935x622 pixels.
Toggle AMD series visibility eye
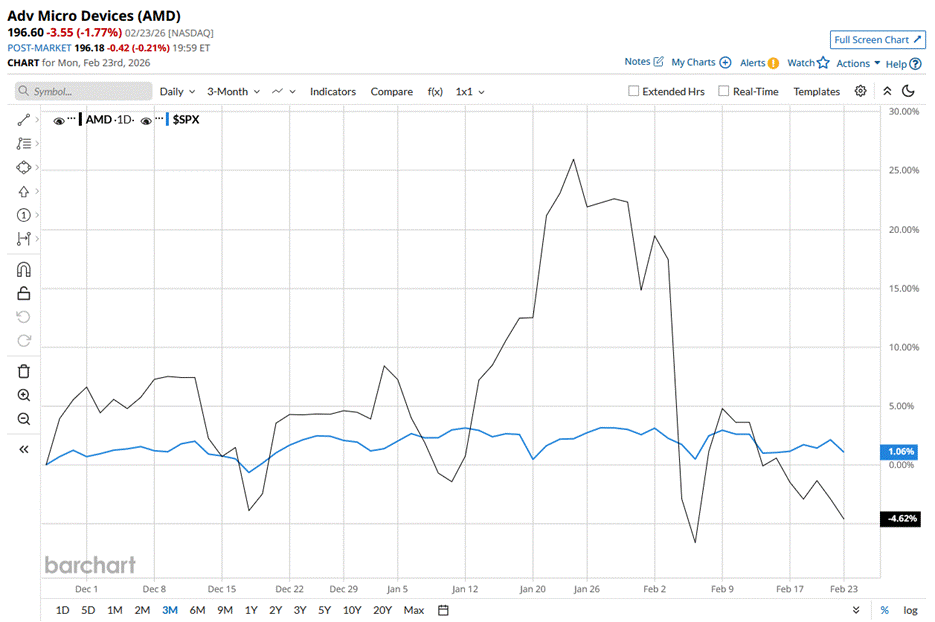pyautogui.click(x=58, y=121)
